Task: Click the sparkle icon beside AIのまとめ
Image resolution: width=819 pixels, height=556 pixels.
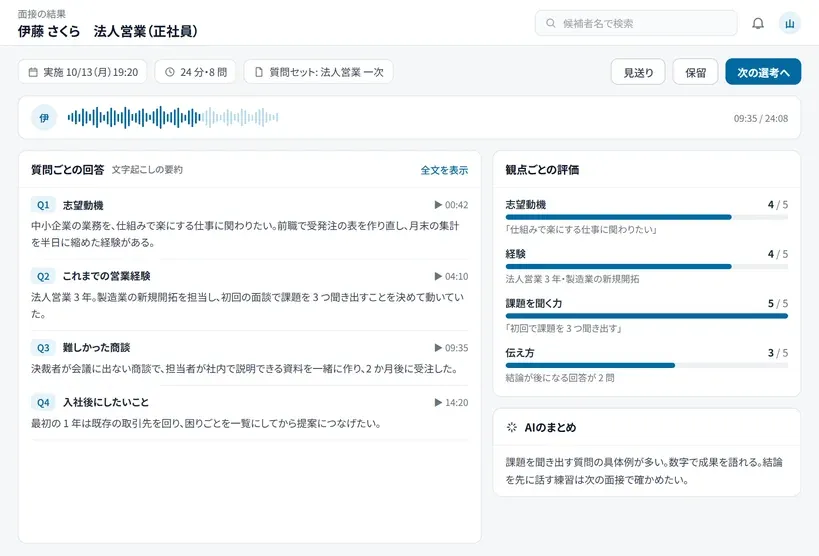Action: click(512, 427)
